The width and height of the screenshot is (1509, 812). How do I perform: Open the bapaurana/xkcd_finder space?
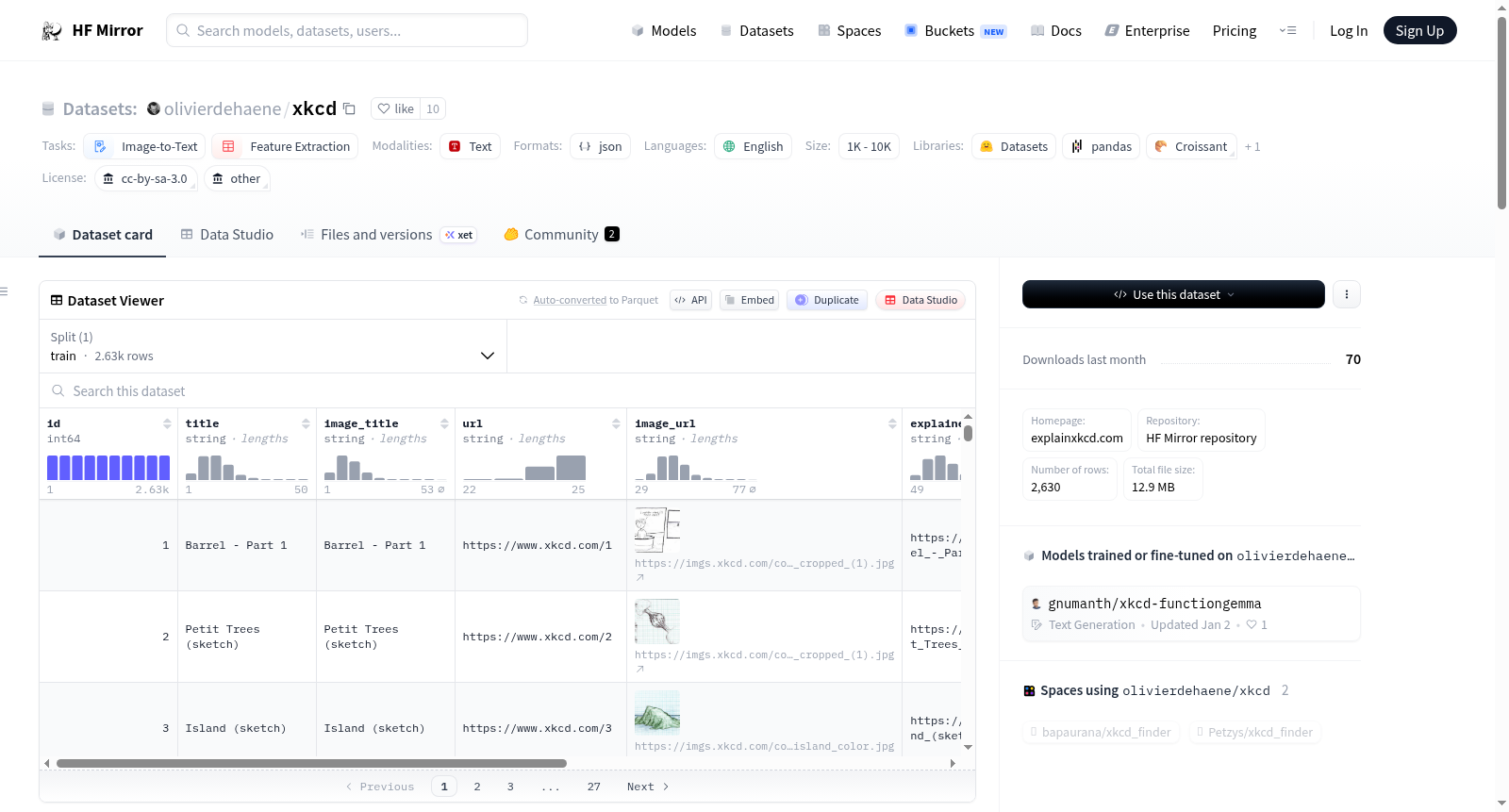pos(1102,732)
